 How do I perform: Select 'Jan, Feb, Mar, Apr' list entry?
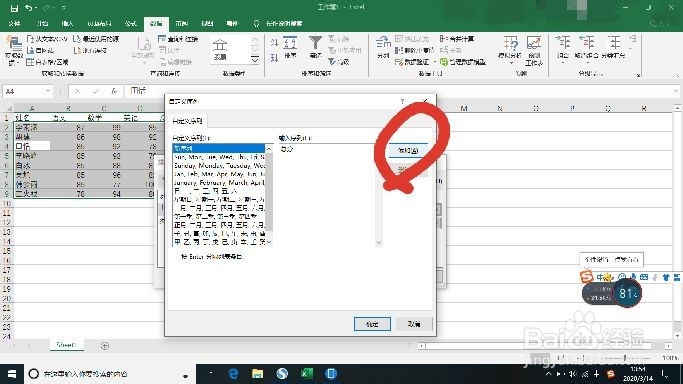point(219,174)
